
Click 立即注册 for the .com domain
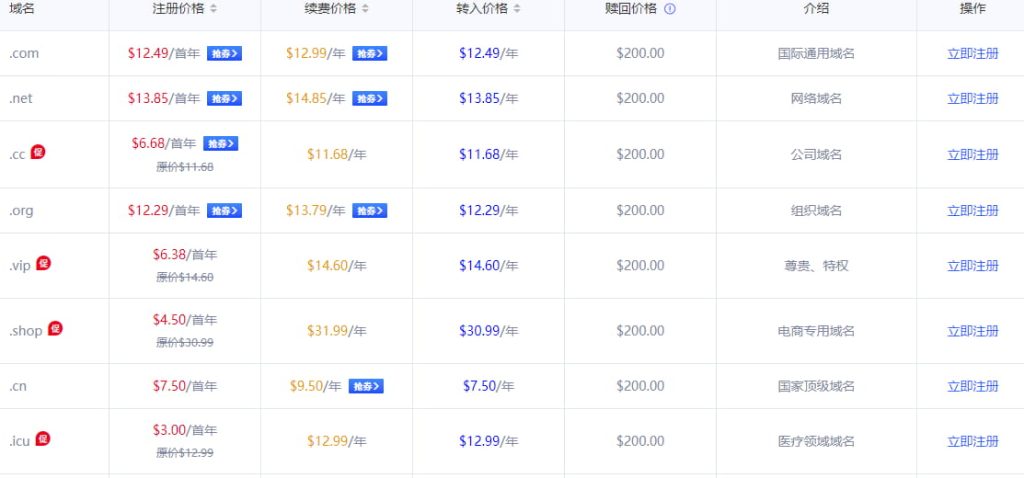point(972,54)
